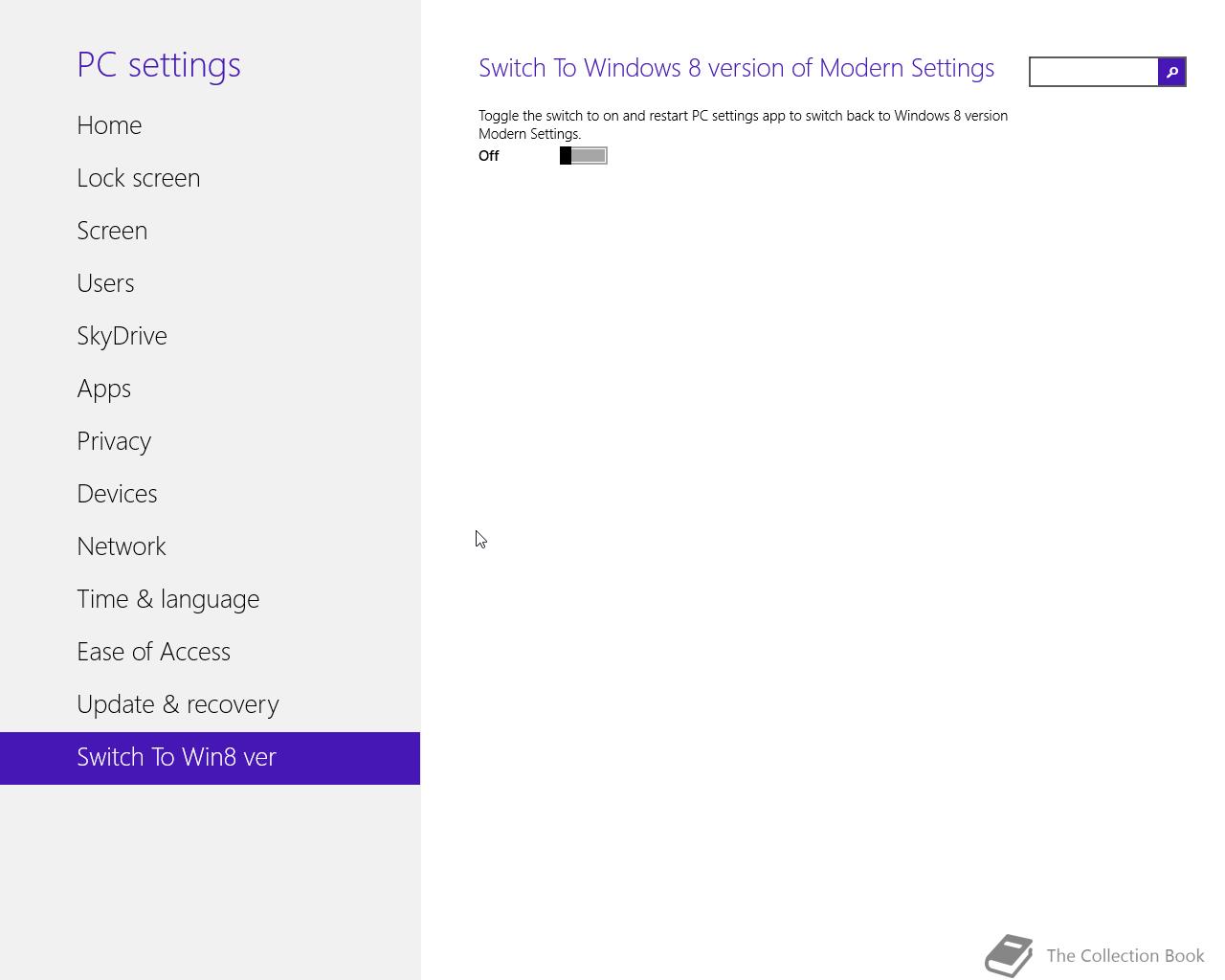Screen dimensions: 1225x980
Task: Click the toggle description paragraph text
Action: point(743,124)
